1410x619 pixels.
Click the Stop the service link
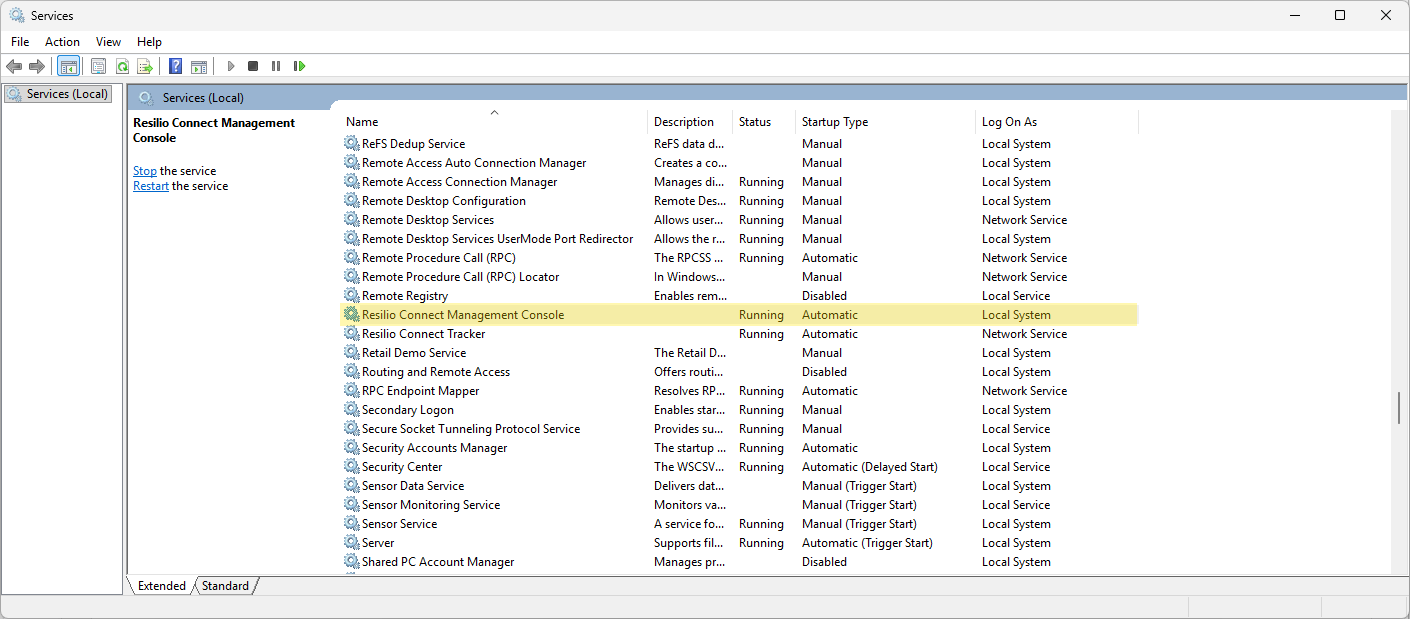[x=145, y=171]
